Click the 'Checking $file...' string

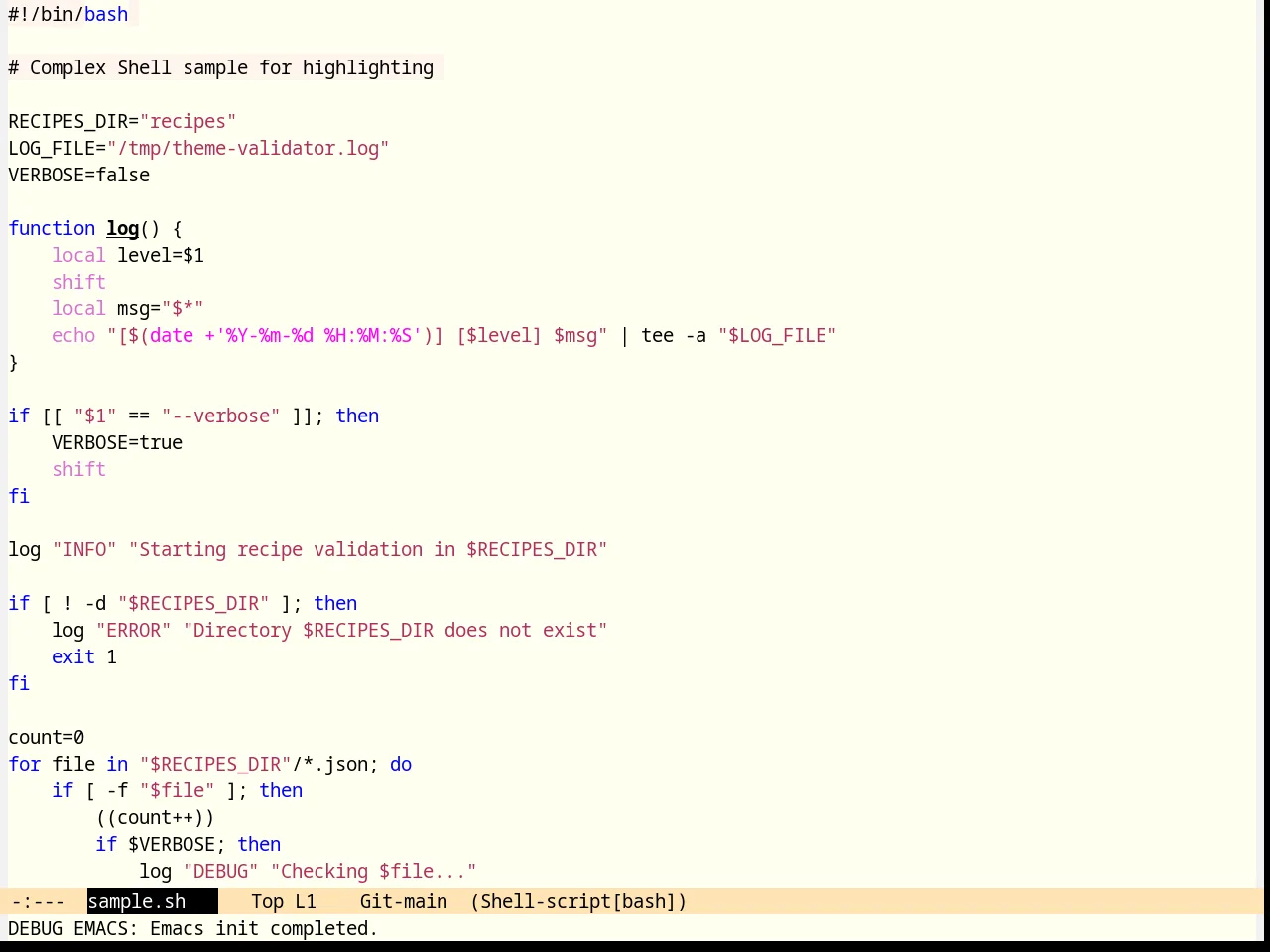point(374,871)
